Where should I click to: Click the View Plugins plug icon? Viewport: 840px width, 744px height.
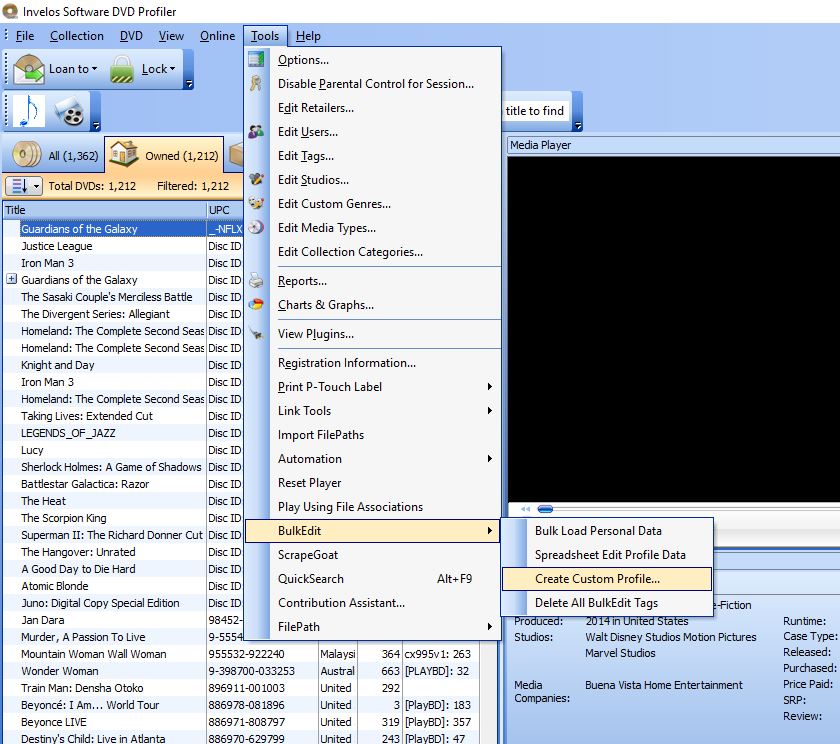(256, 334)
